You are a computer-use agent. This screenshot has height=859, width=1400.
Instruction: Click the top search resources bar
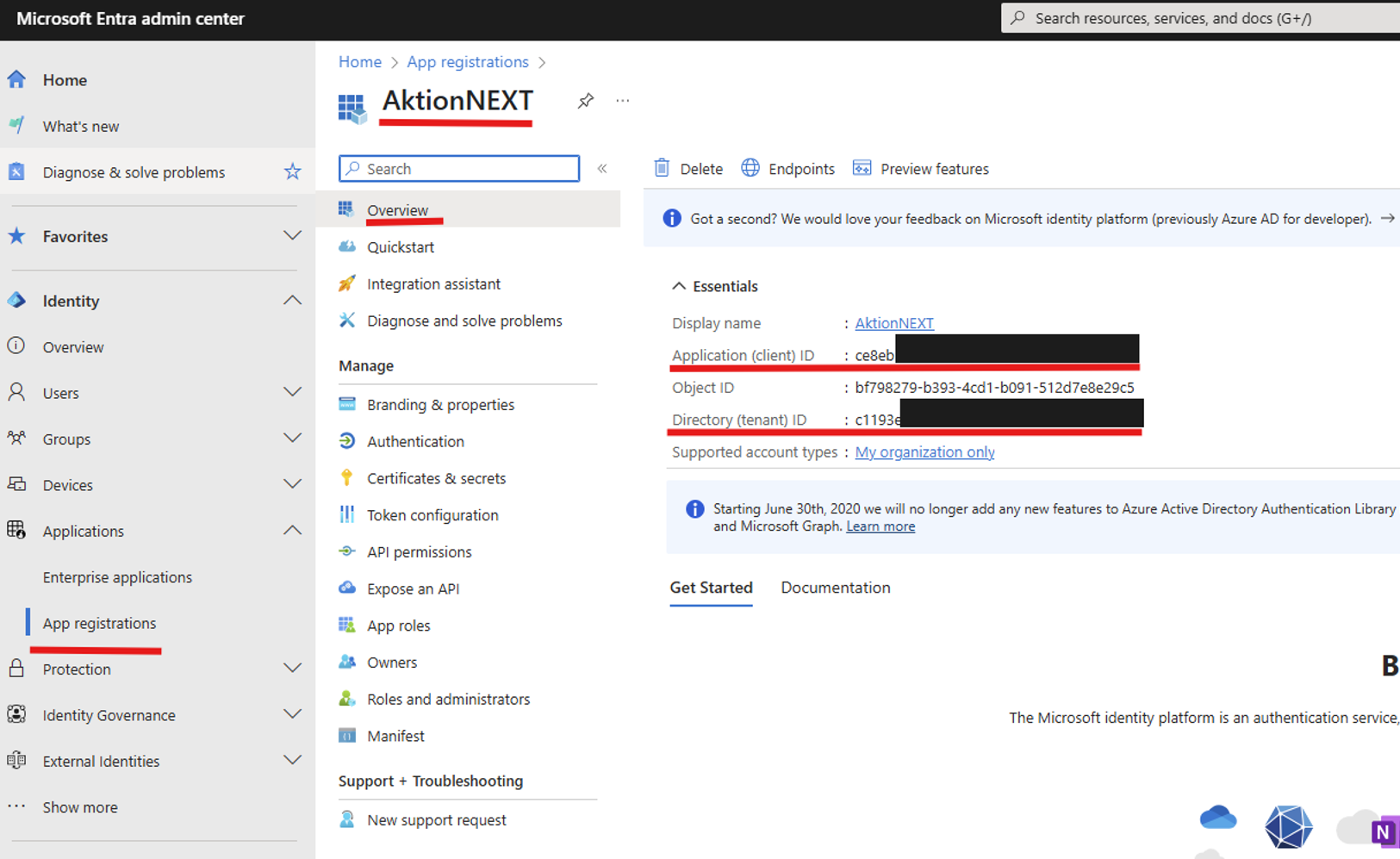pos(1200,18)
